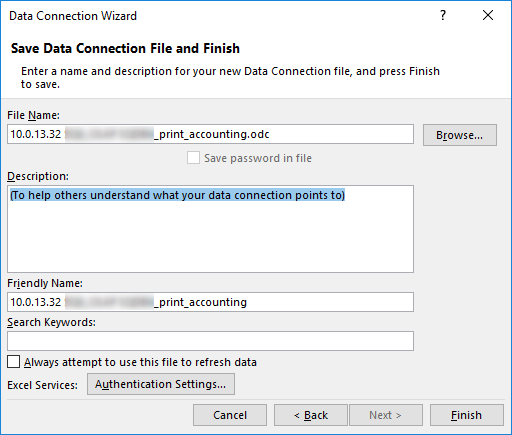Viewport: 512px width, 435px height.
Task: Open the Browse... file location dialog
Action: coord(460,135)
